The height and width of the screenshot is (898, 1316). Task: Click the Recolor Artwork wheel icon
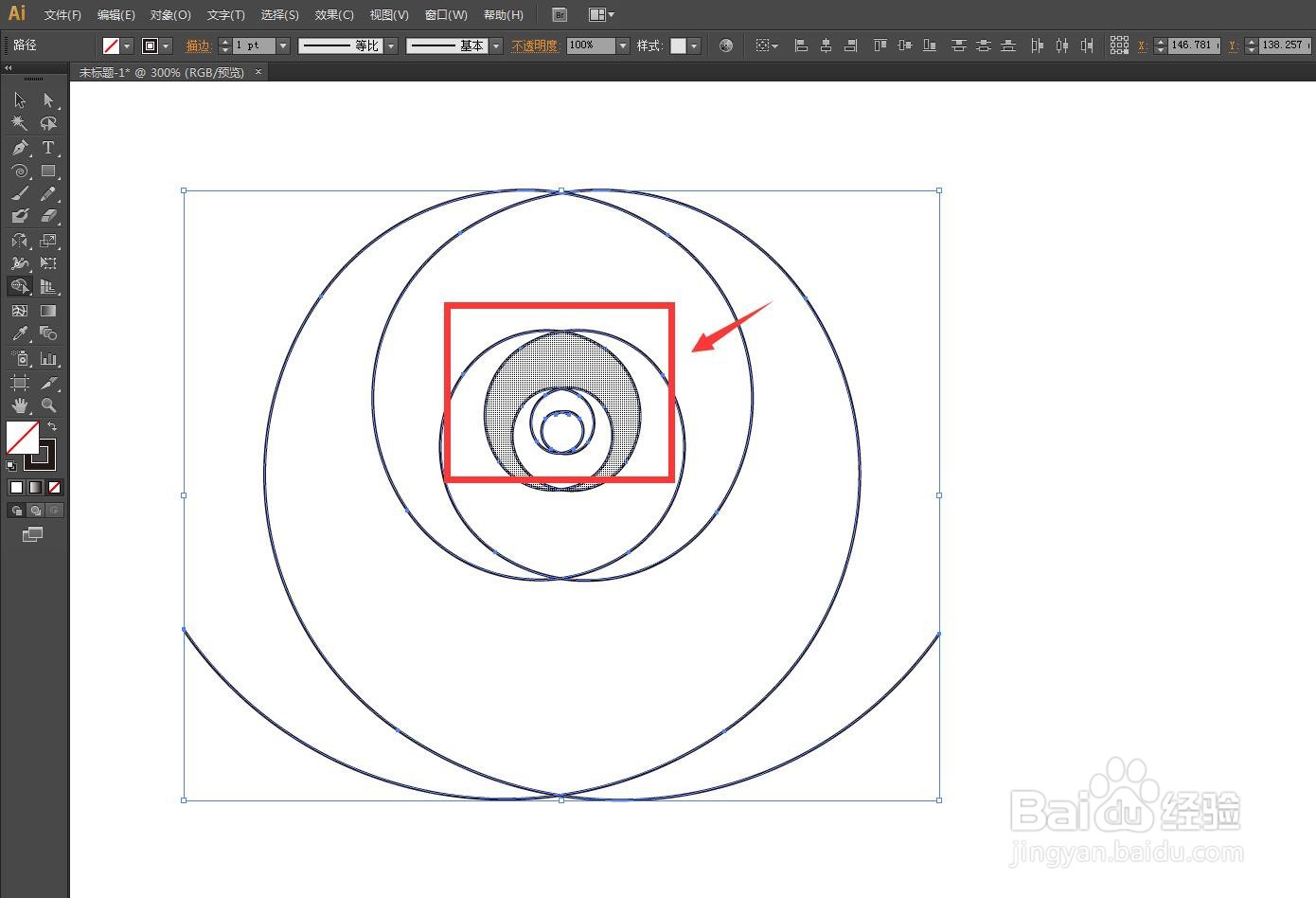pyautogui.click(x=726, y=45)
